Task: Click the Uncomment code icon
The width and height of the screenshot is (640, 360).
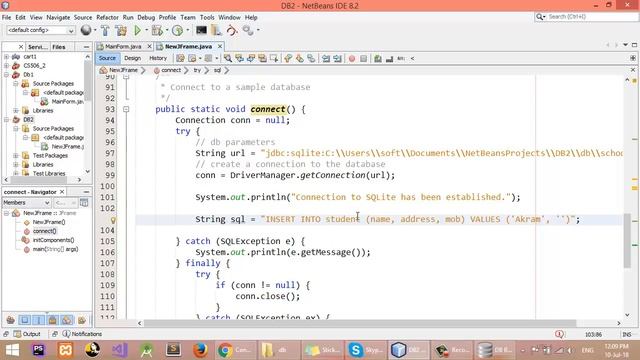Action: point(389,58)
